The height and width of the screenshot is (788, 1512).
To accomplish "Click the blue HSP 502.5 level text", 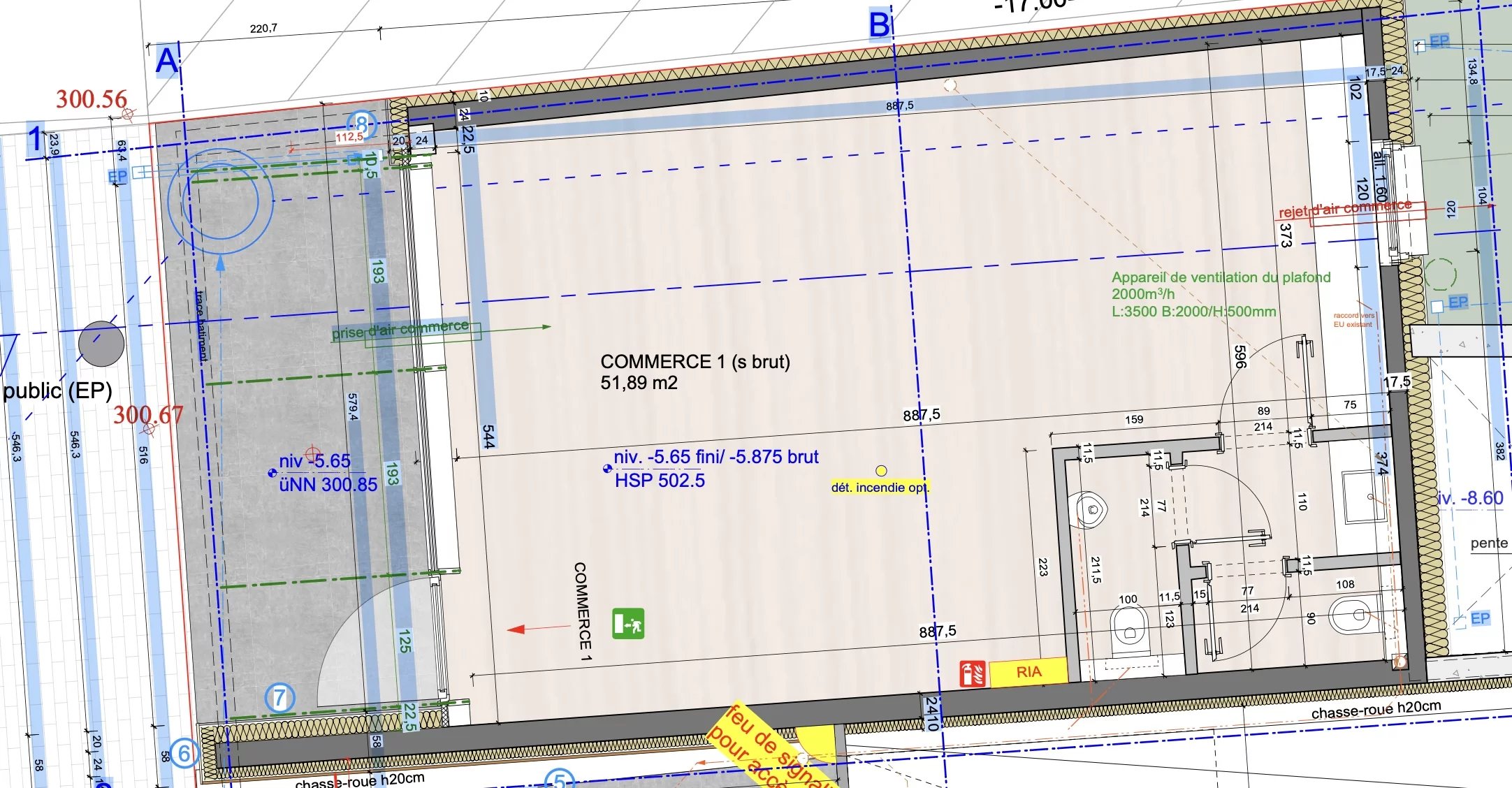I will pyautogui.click(x=660, y=481).
